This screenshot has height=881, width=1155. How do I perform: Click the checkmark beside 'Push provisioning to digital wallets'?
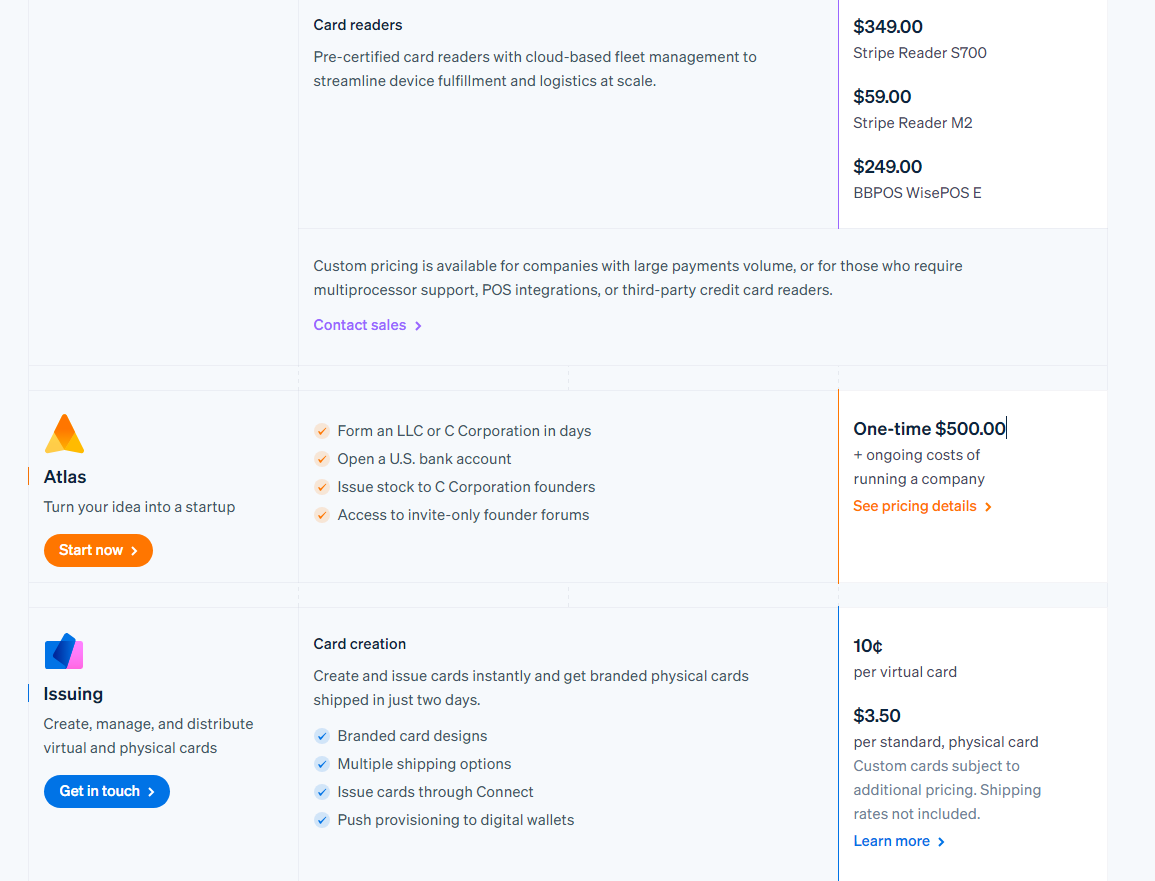[322, 819]
